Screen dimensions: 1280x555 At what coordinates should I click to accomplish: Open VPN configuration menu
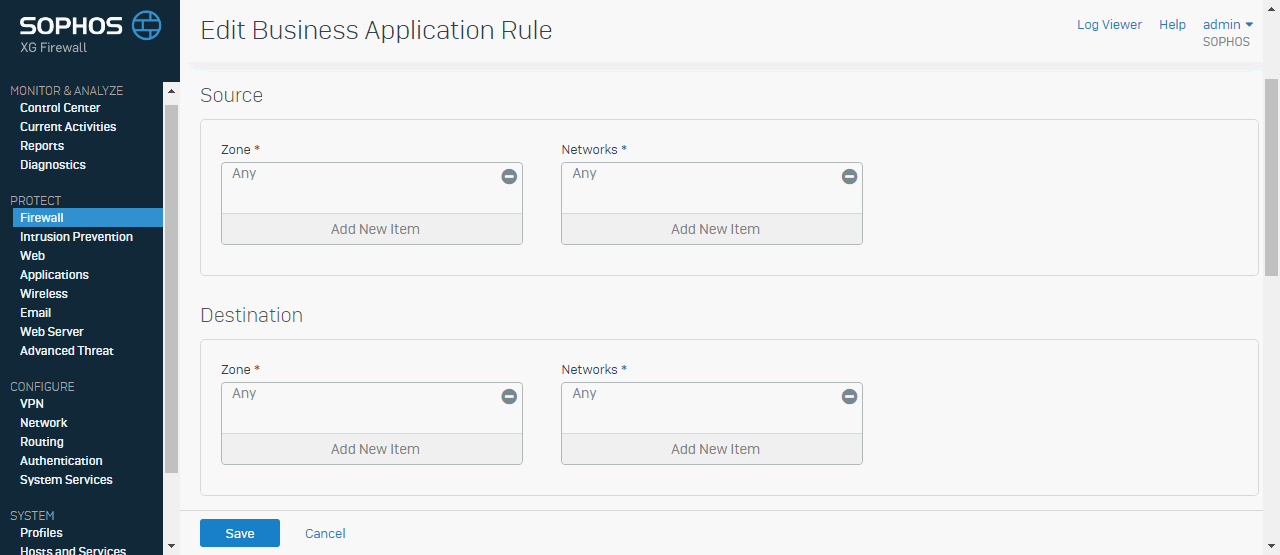[x=32, y=404]
